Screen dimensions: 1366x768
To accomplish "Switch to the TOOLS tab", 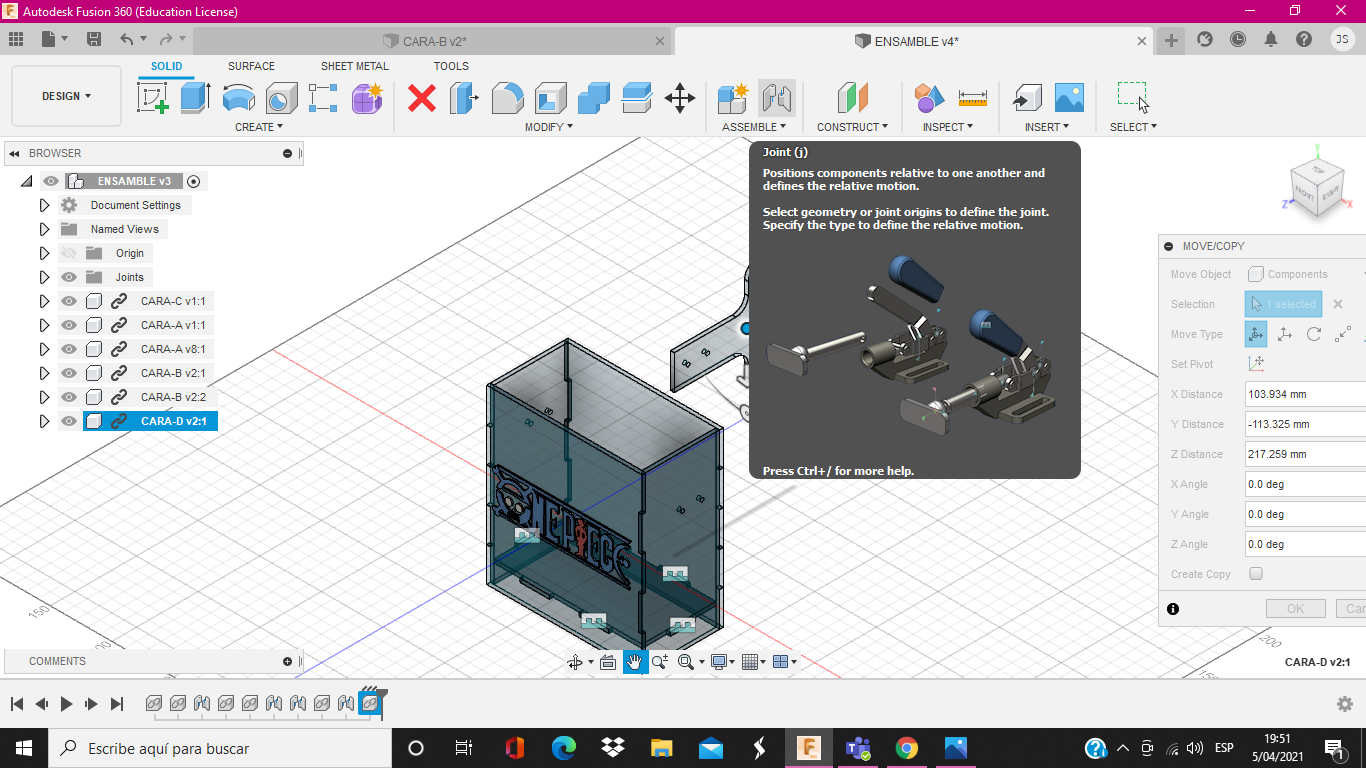I will pyautogui.click(x=451, y=66).
